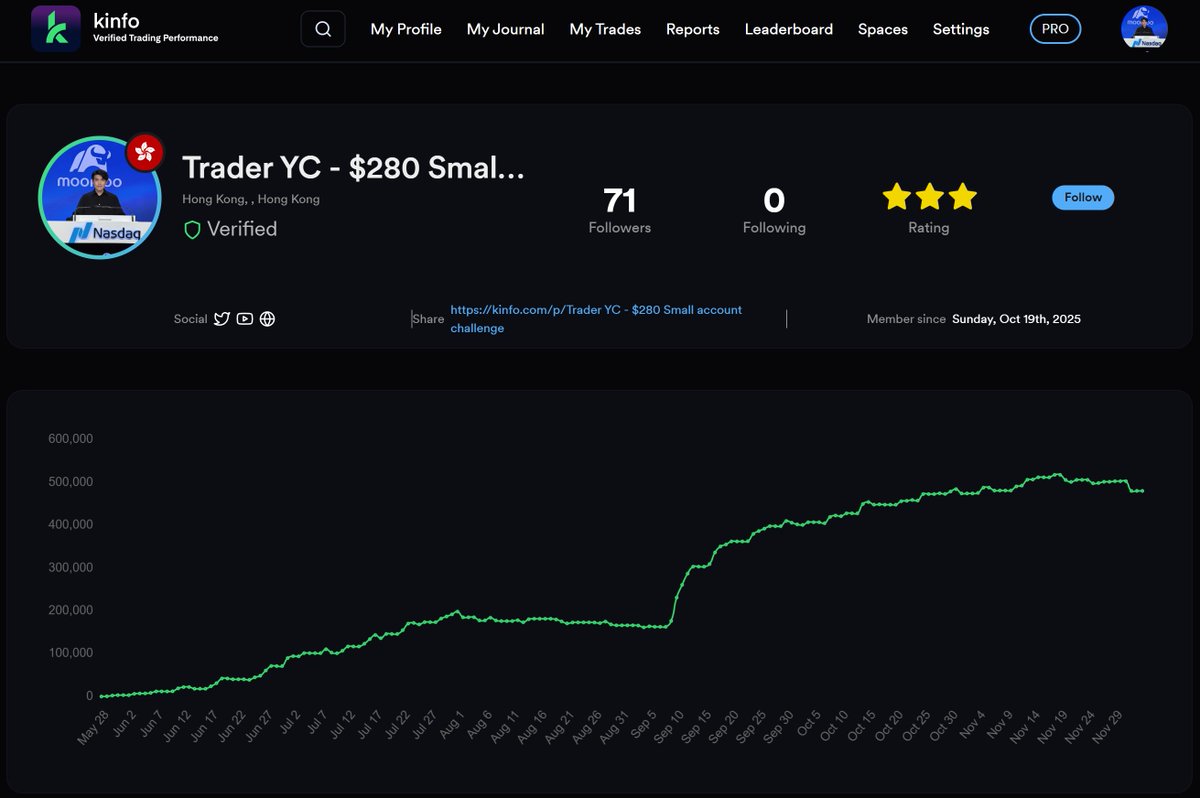Open the YouTube social icon
The height and width of the screenshot is (798, 1200).
pos(245,319)
